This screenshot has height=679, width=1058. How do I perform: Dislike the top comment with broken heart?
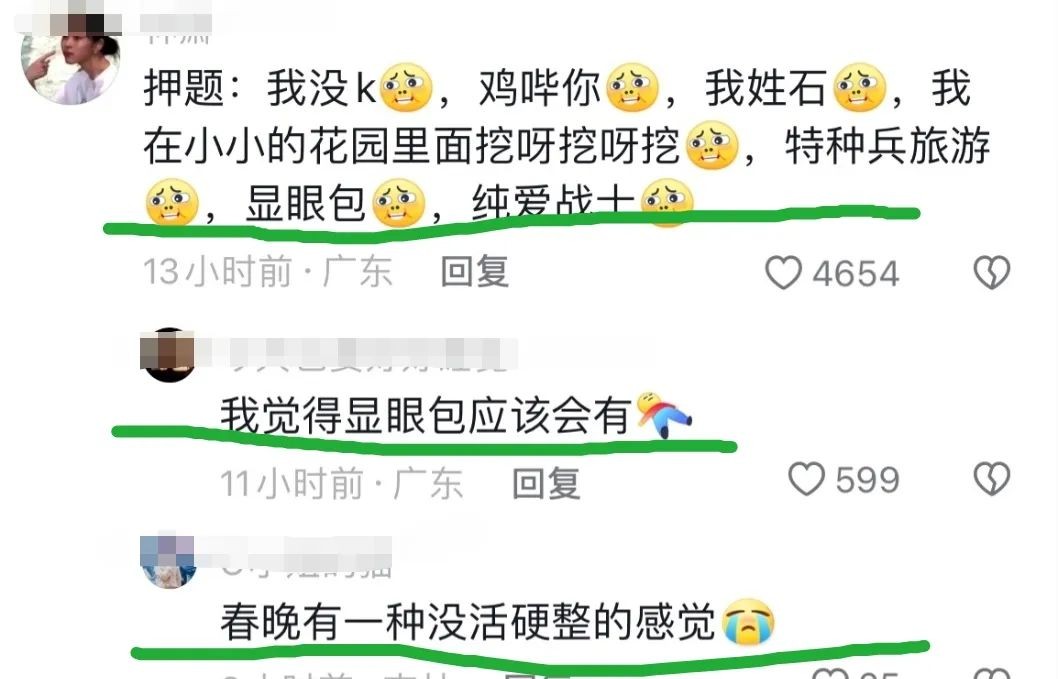pos(992,273)
